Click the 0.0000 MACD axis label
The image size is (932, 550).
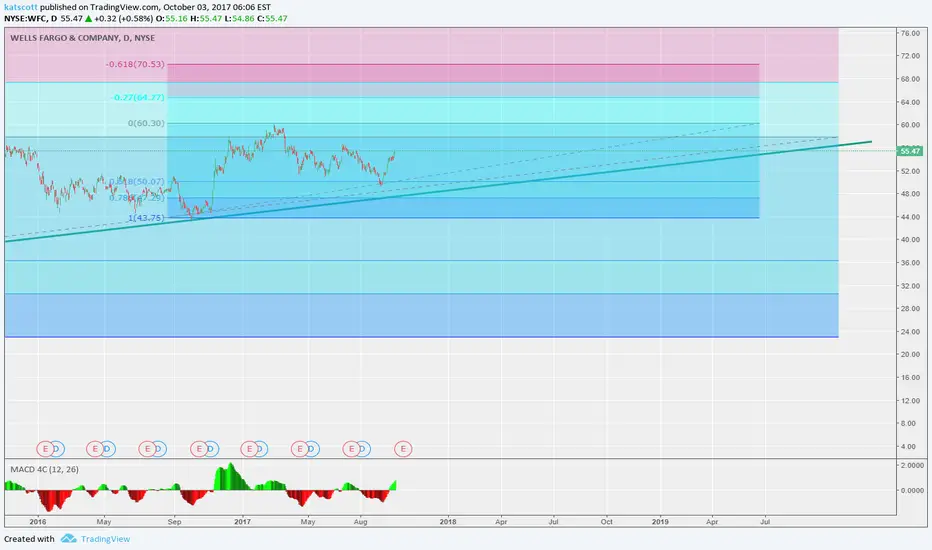pyautogui.click(x=912, y=491)
